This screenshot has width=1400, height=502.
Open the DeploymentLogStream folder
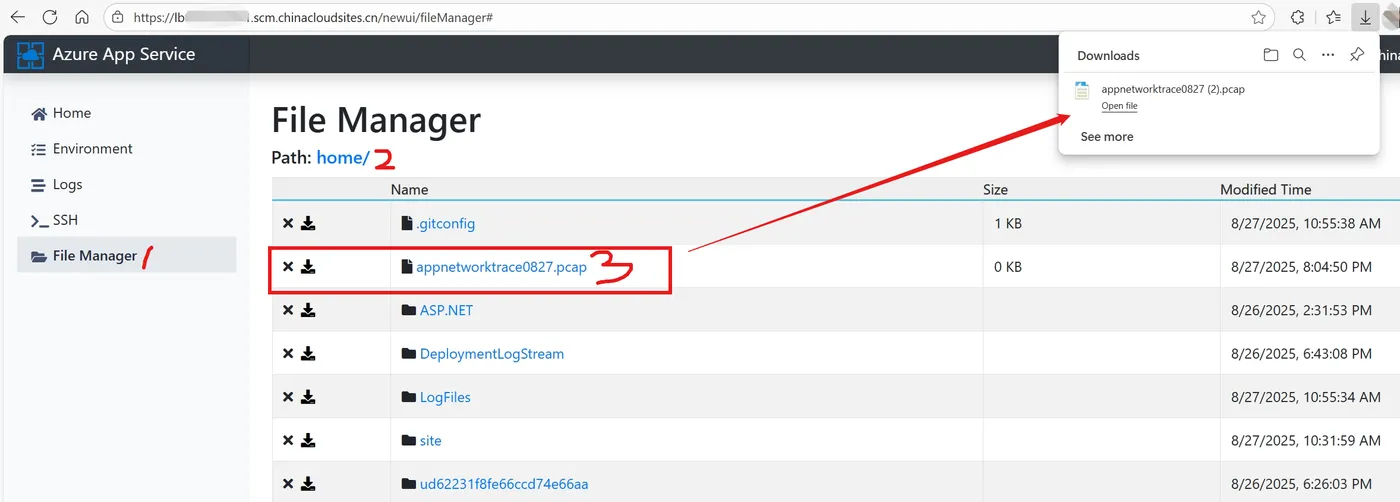pos(492,354)
